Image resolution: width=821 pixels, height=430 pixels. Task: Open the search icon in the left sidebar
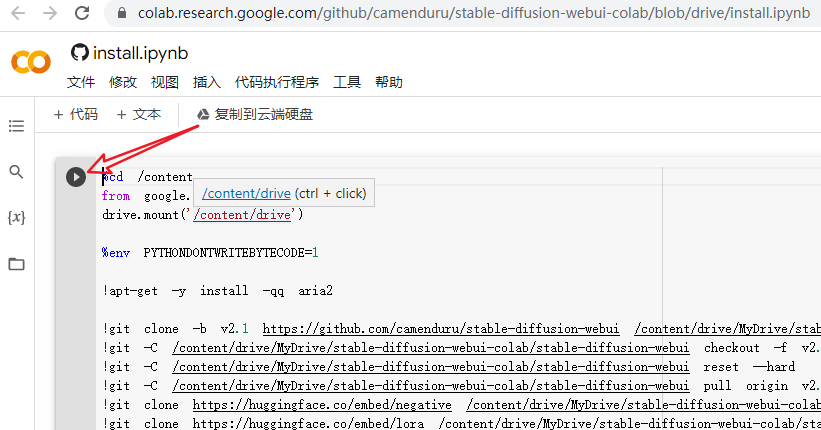coord(16,172)
